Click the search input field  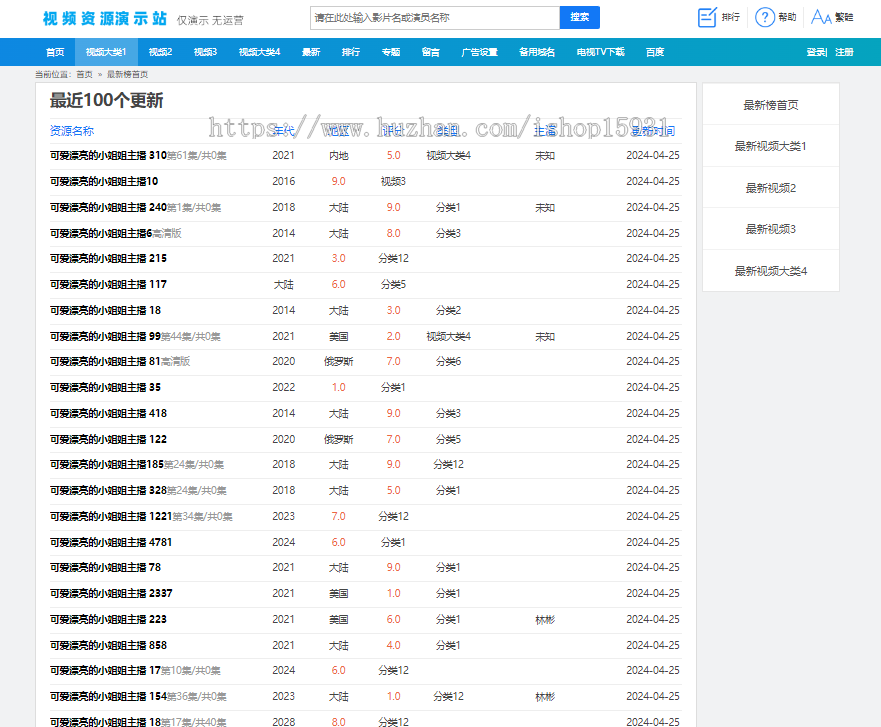(434, 18)
